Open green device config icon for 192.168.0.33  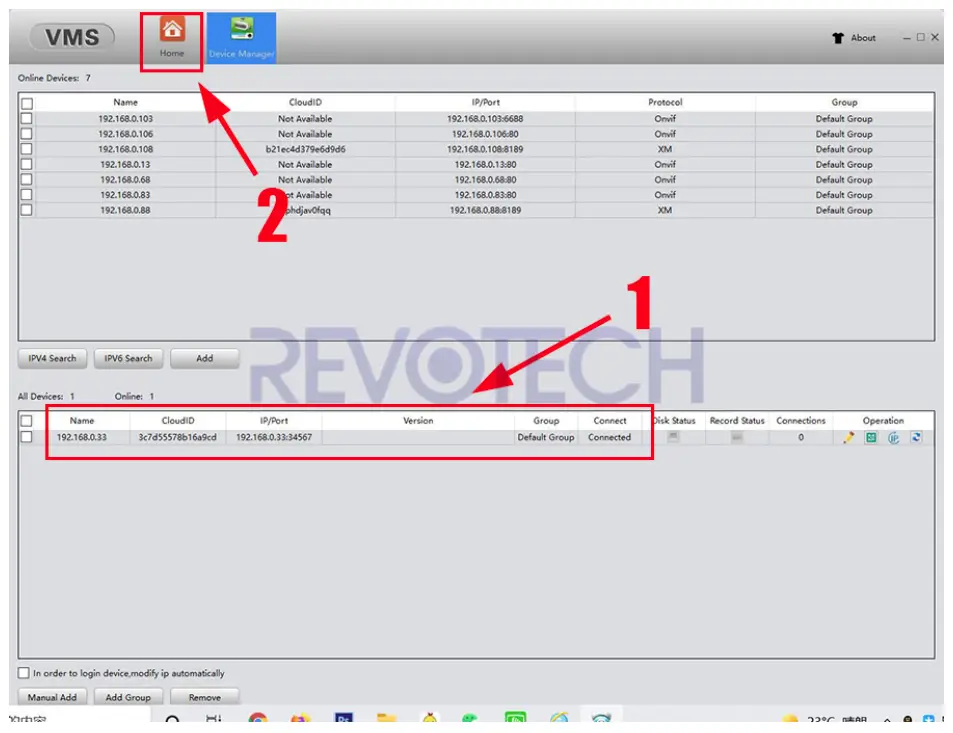pyautogui.click(x=871, y=438)
